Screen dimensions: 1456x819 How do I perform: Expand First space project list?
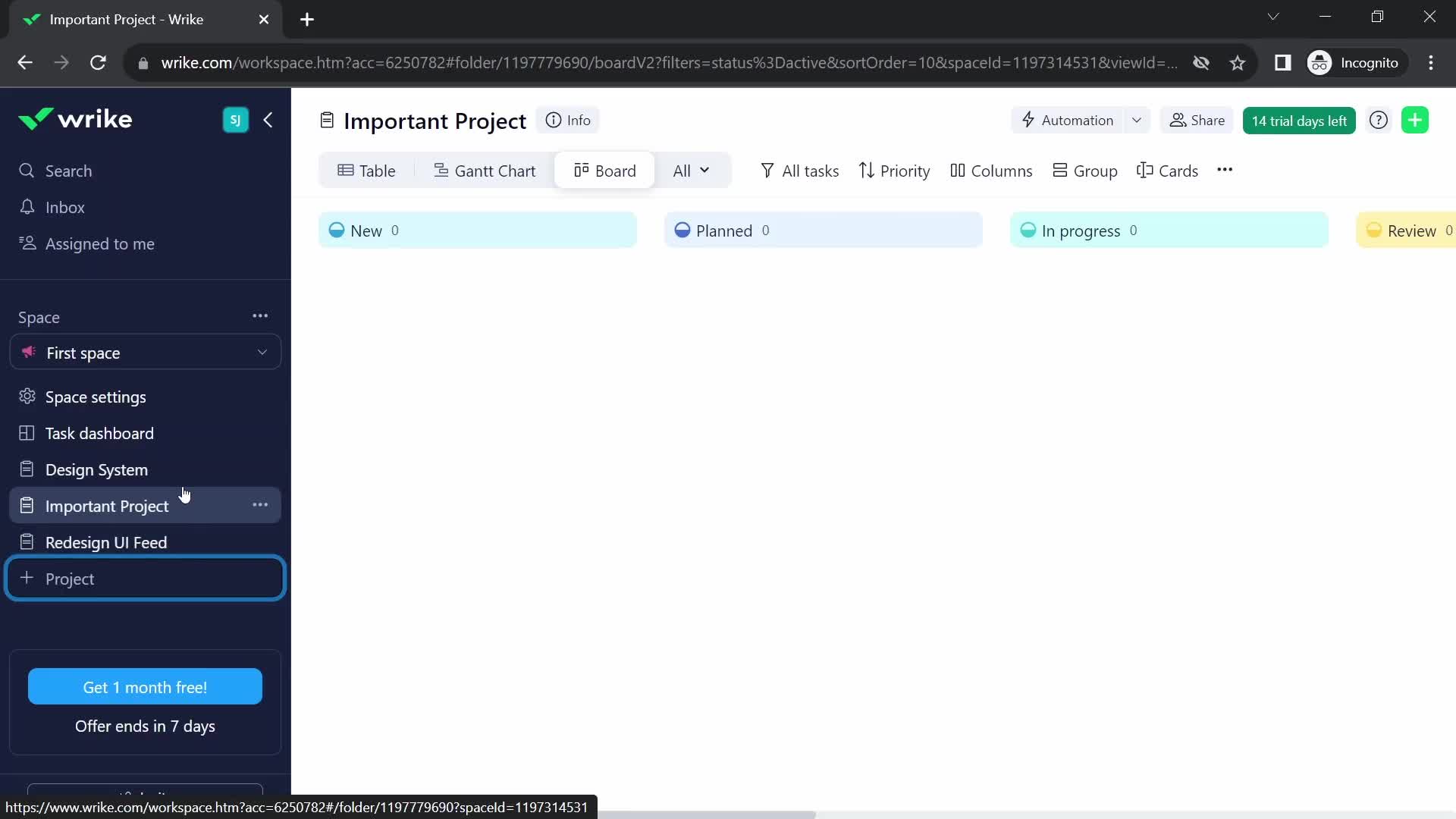click(262, 352)
